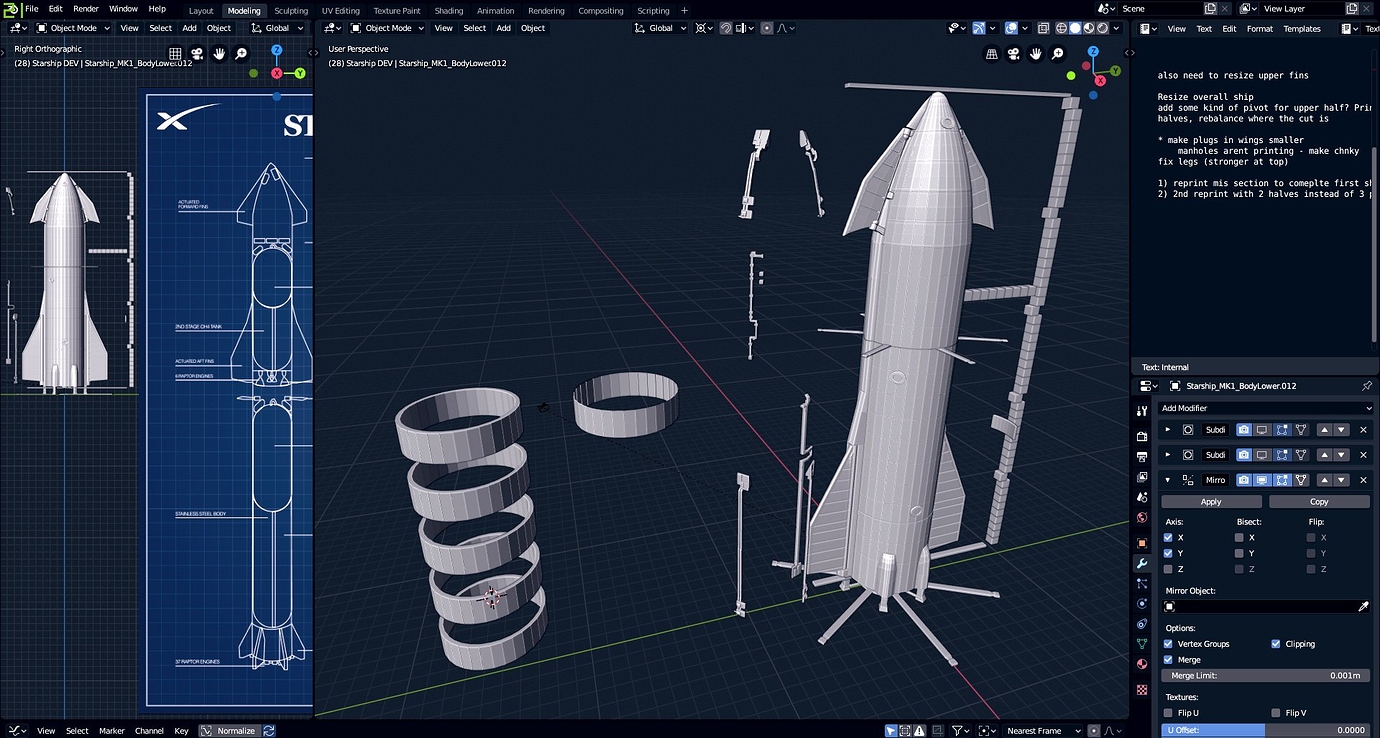Move the Mirror modifier up
This screenshot has width=1380, height=738.
[x=1326, y=480]
